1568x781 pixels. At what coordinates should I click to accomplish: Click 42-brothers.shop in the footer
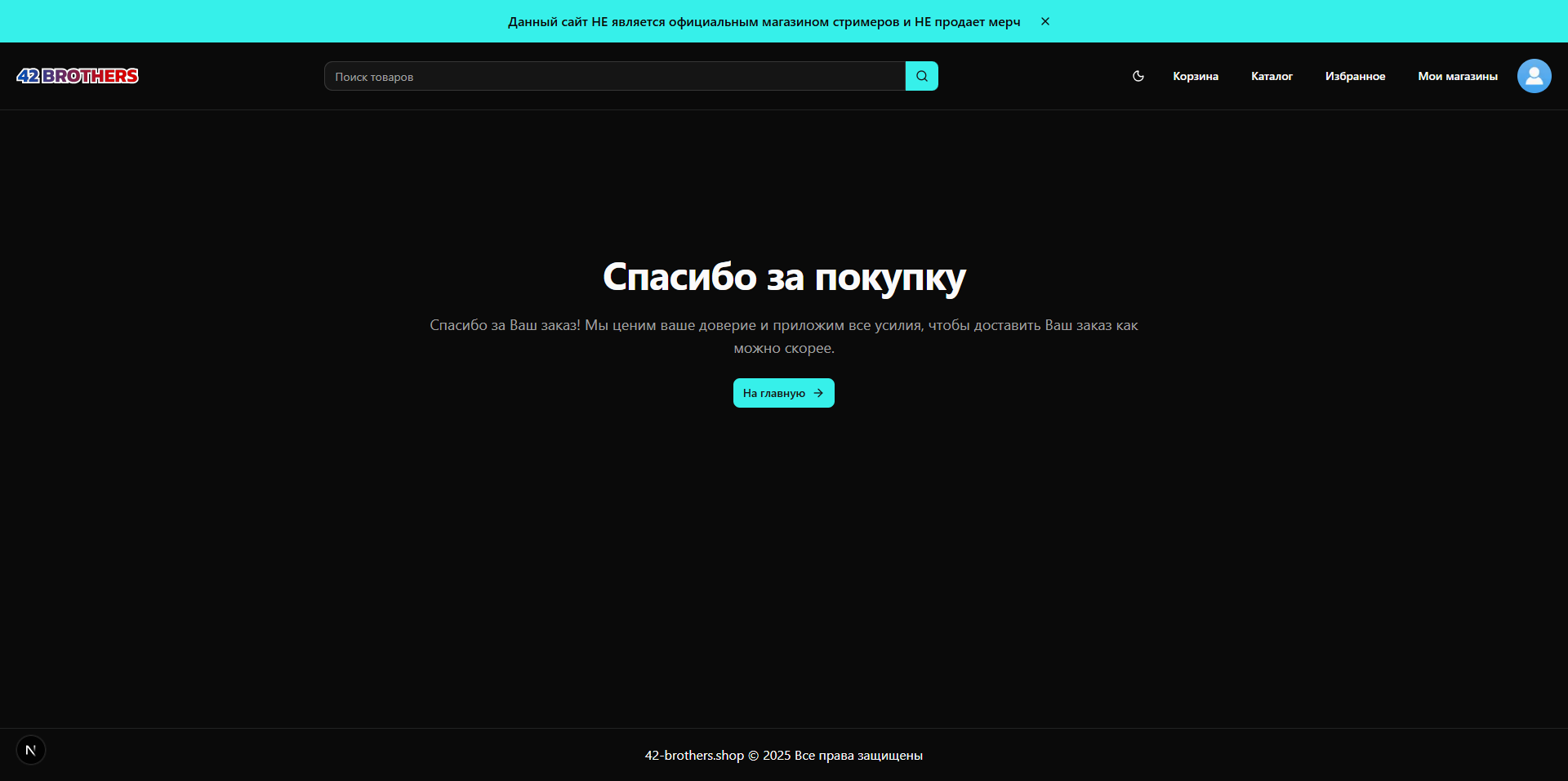tap(694, 756)
